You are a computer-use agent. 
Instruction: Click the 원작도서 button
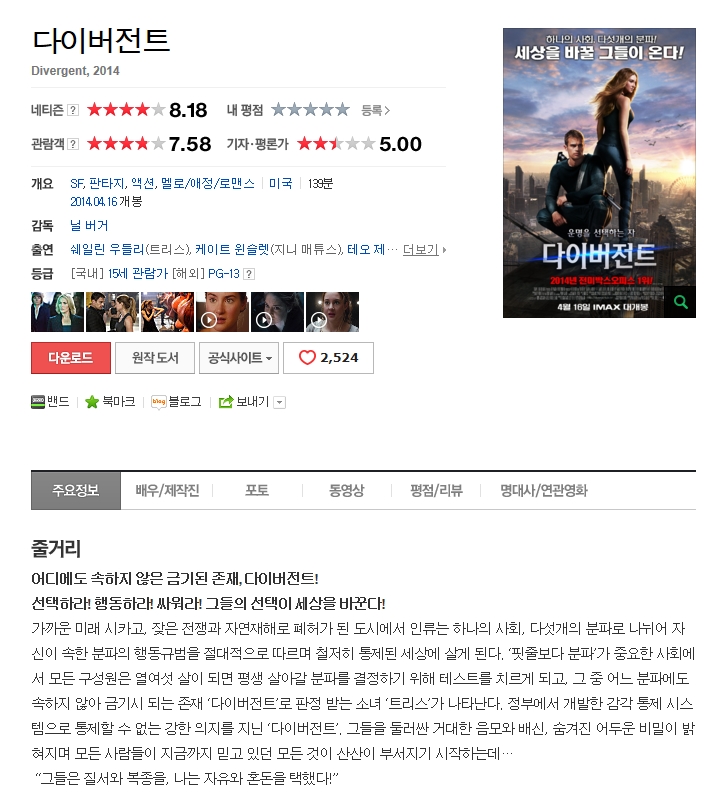pos(155,358)
